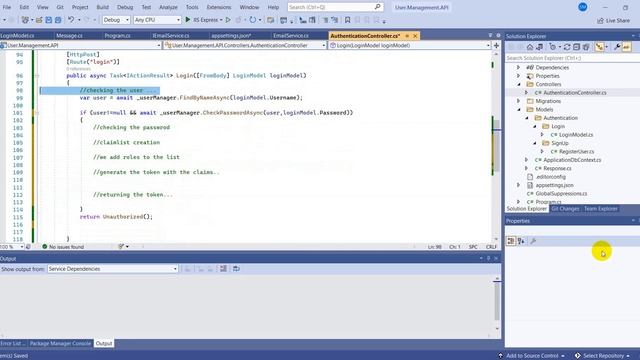The height and width of the screenshot is (360, 640).
Task: Collapse the Models folder
Action: coord(519,109)
